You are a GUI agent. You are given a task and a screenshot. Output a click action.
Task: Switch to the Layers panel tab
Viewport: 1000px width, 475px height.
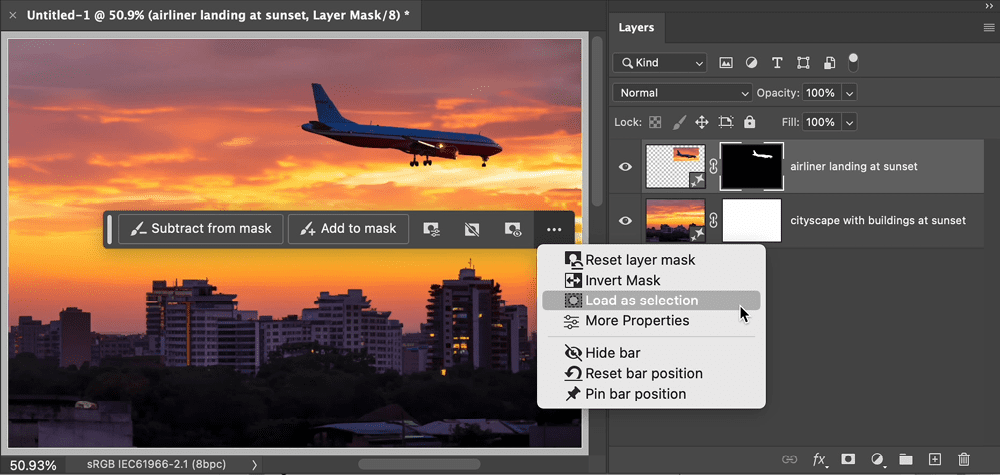(636, 27)
